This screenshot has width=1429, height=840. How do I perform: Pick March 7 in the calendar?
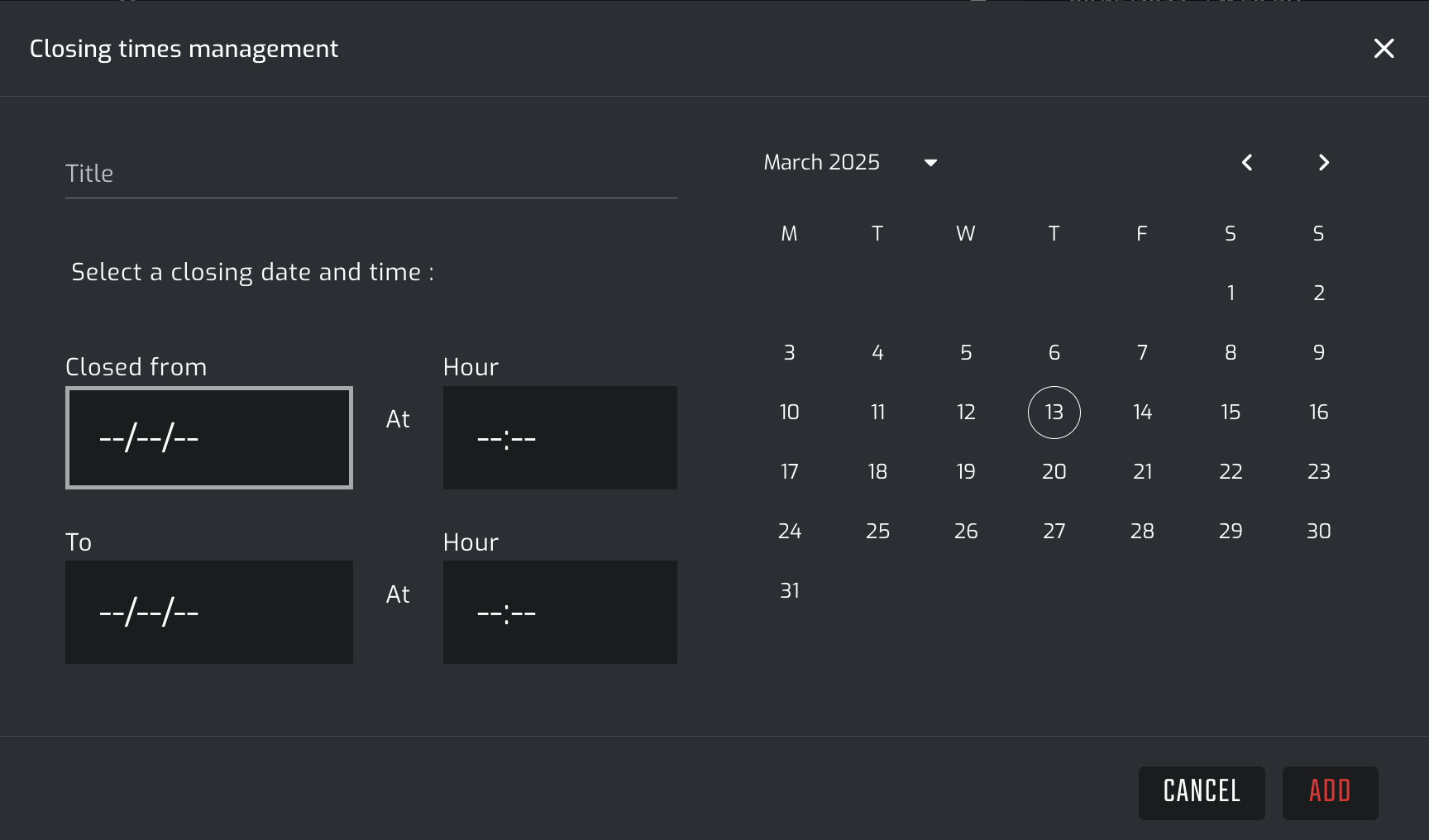point(1142,353)
